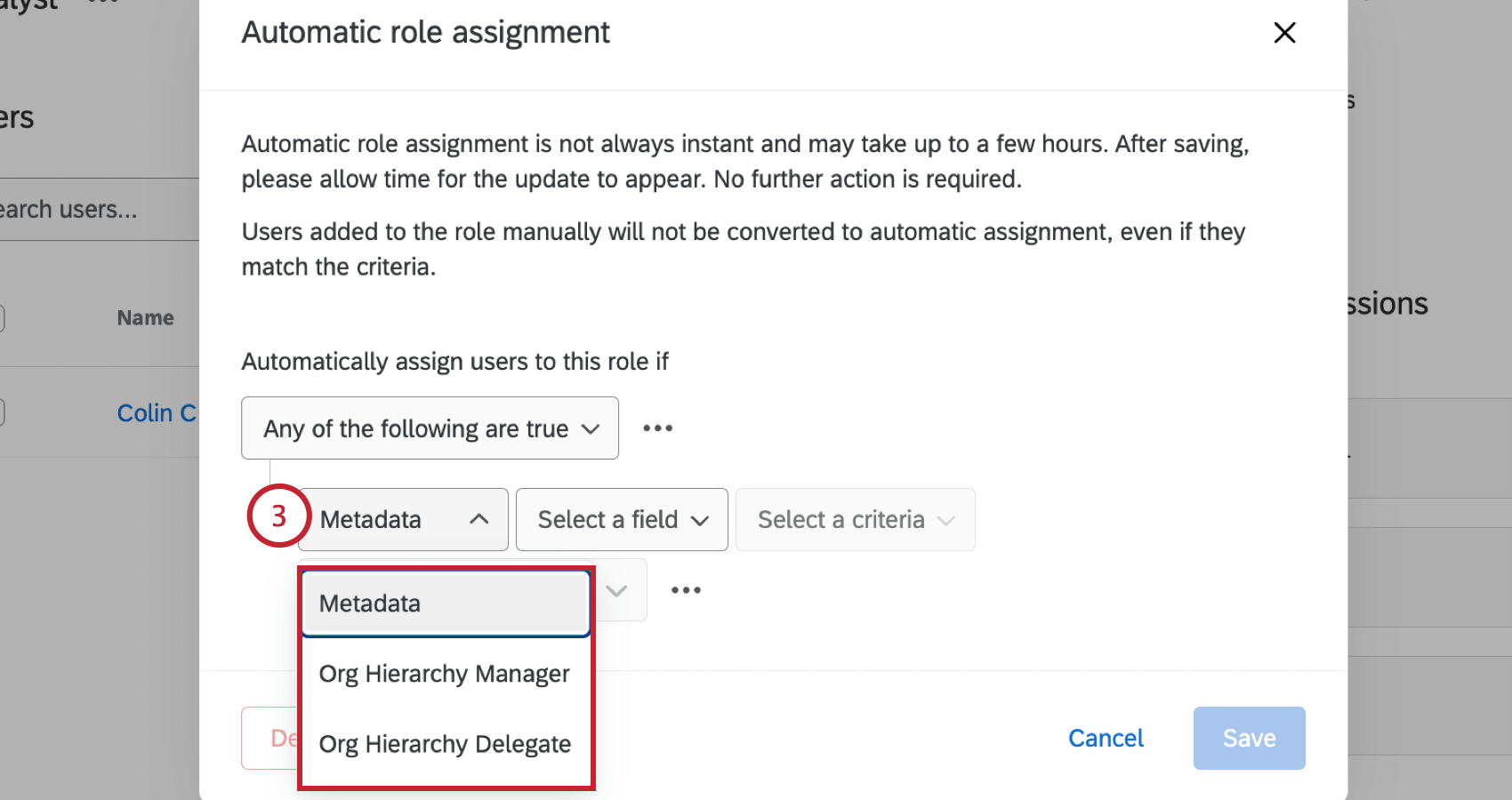Focus the Search users field
This screenshot has height=800, width=1512.
tap(89, 210)
